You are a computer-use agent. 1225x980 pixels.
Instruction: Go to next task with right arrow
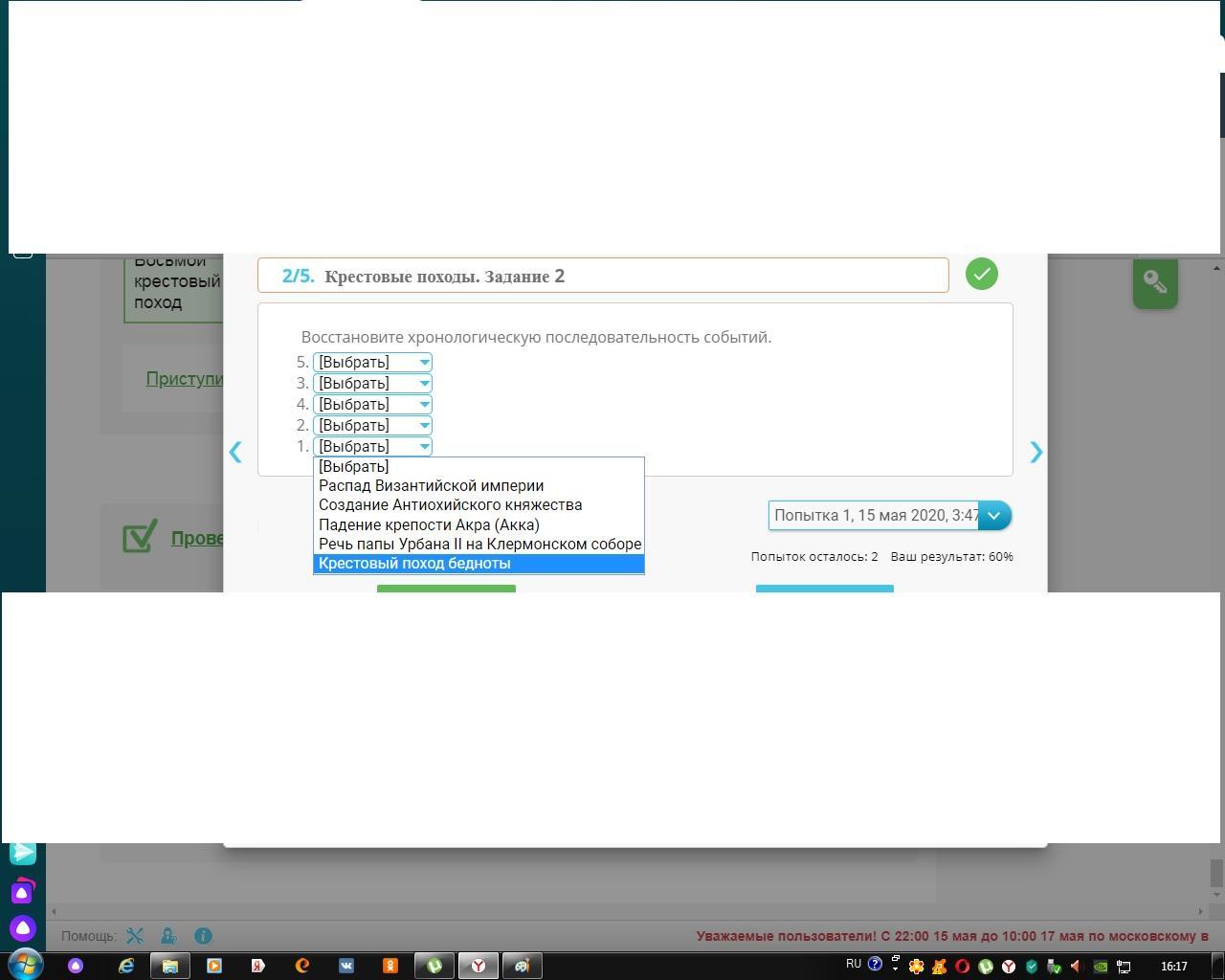click(1036, 452)
